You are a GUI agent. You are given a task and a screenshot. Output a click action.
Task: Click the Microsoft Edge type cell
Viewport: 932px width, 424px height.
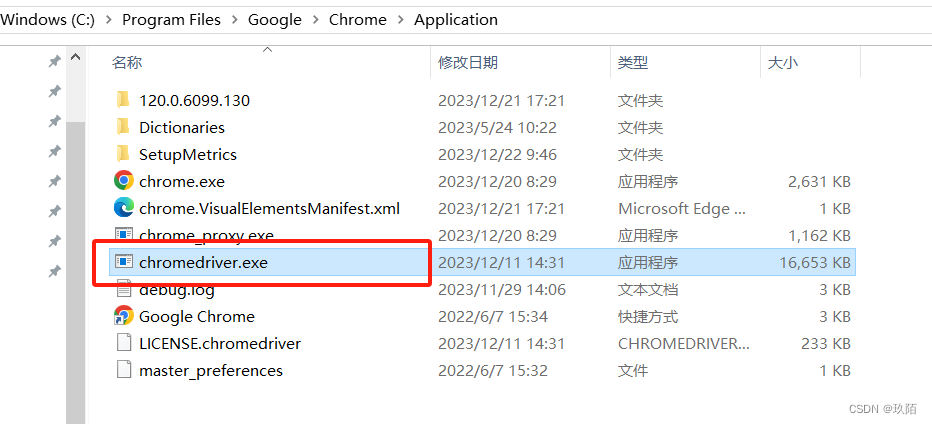click(x=682, y=209)
